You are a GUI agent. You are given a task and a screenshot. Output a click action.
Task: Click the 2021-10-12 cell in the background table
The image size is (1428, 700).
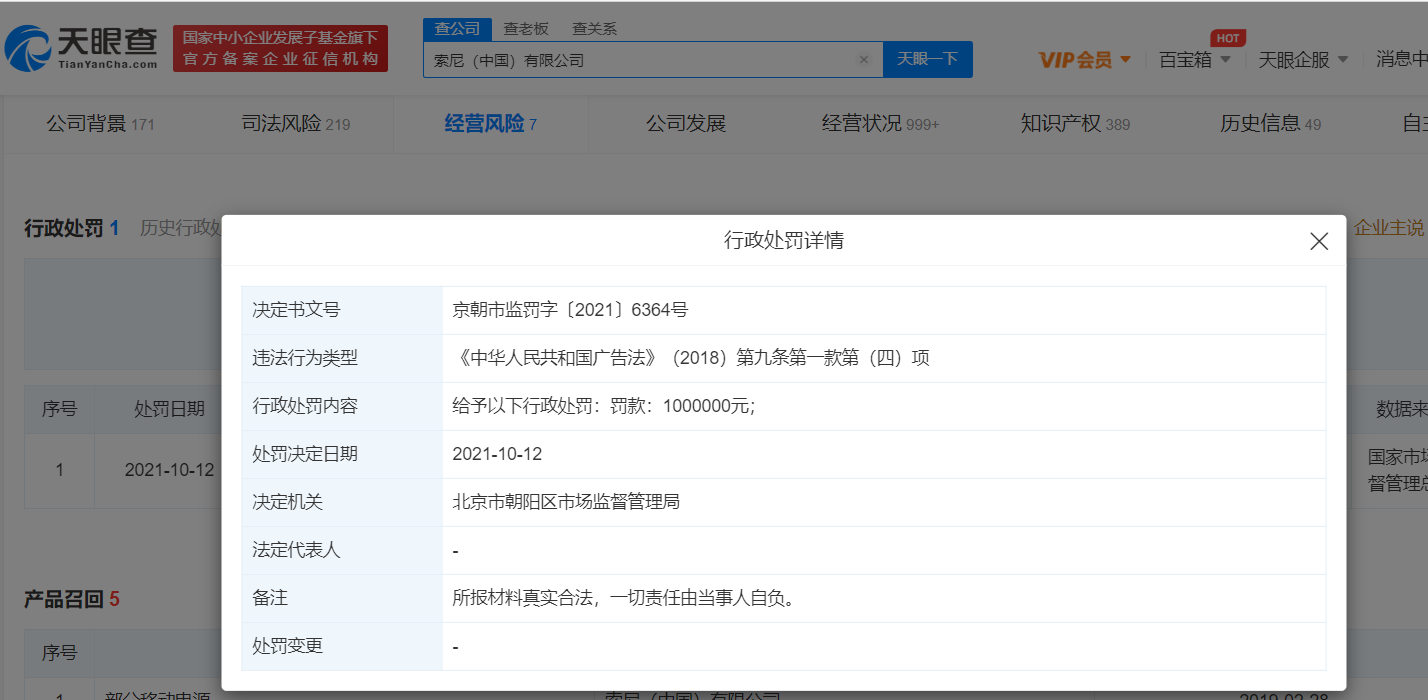(169, 469)
